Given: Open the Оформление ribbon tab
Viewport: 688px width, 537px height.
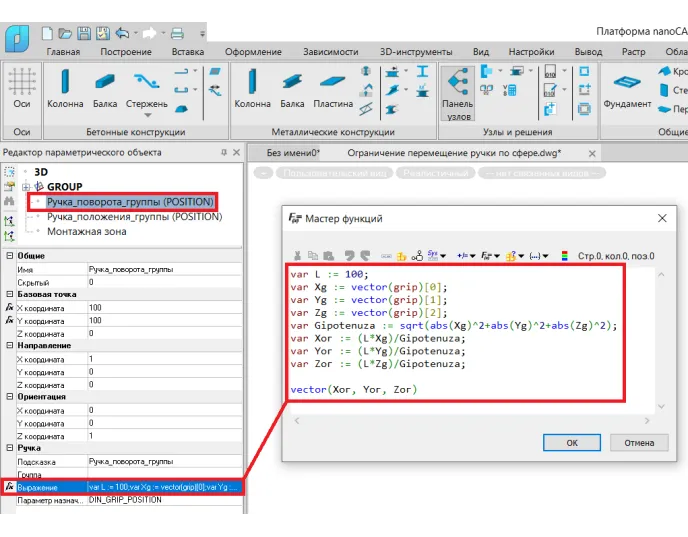Looking at the screenshot, I should pos(253,52).
